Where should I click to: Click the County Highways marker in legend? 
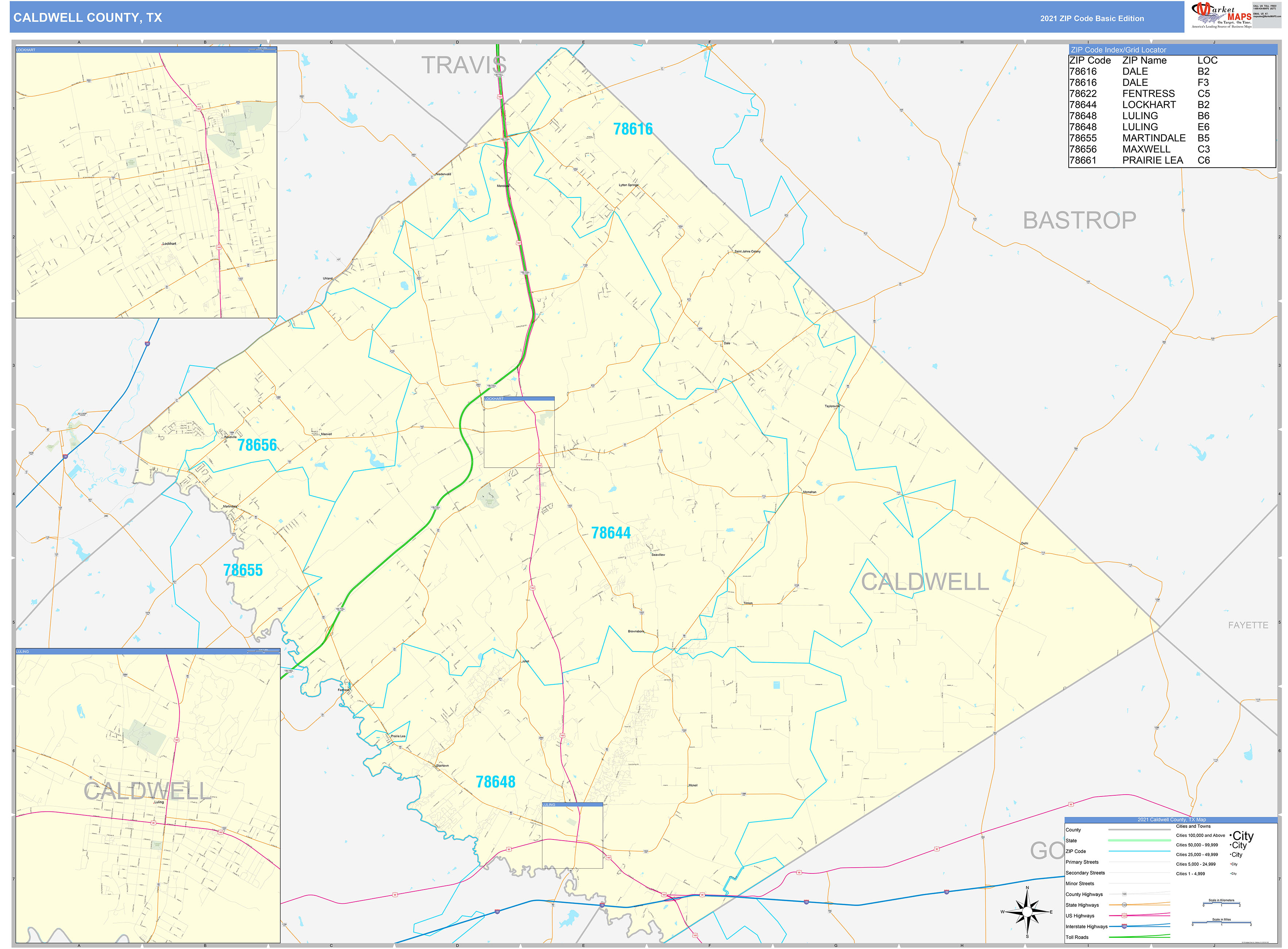[x=1125, y=894]
